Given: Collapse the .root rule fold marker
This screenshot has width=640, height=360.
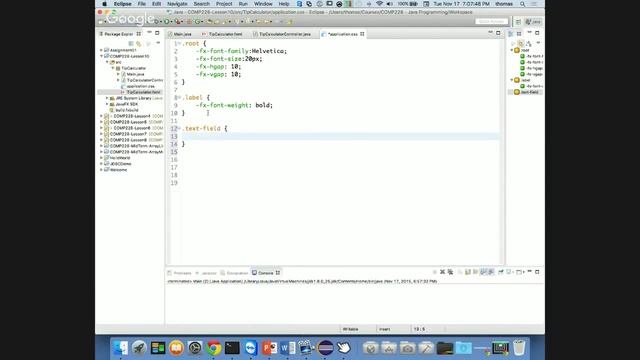Looking at the screenshot, I should point(180,43).
